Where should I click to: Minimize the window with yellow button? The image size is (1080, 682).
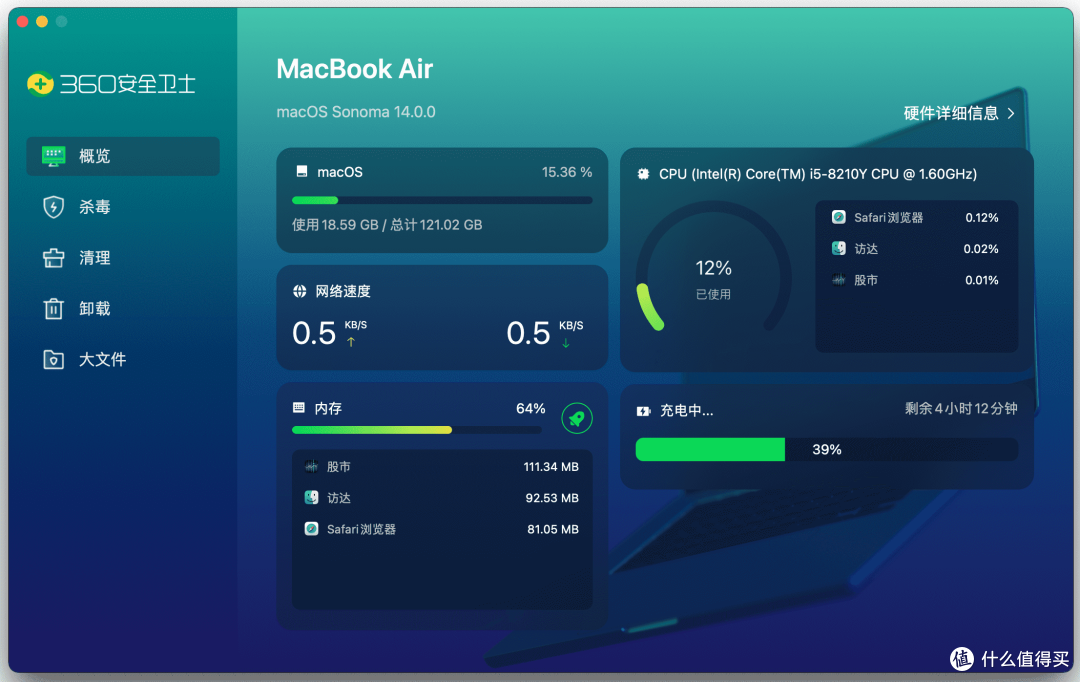pyautogui.click(x=42, y=21)
